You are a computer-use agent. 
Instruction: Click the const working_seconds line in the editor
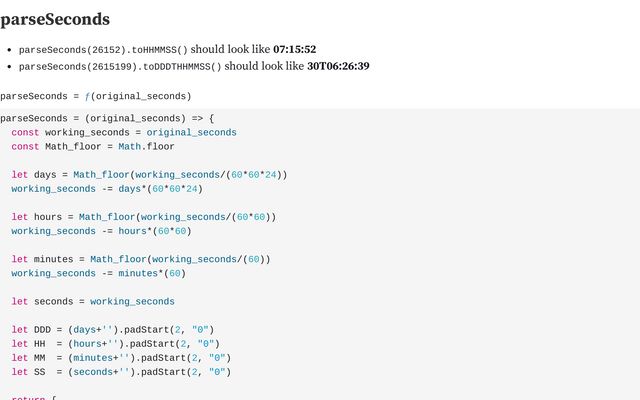pos(124,133)
